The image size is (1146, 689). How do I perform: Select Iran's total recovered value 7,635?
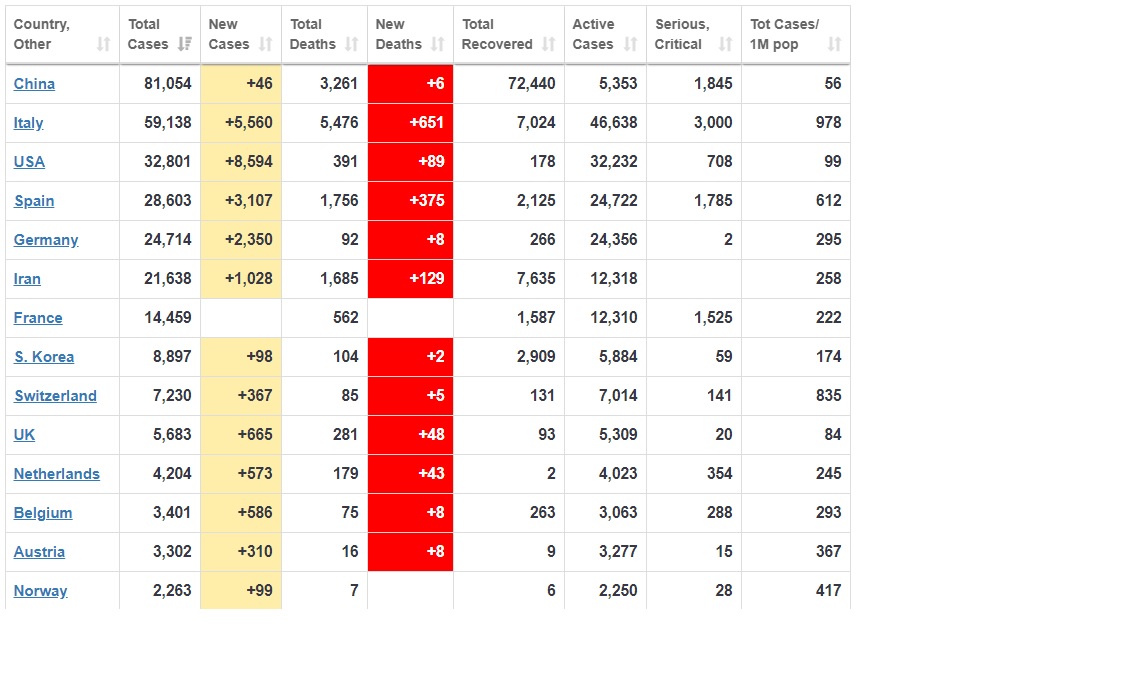point(536,279)
